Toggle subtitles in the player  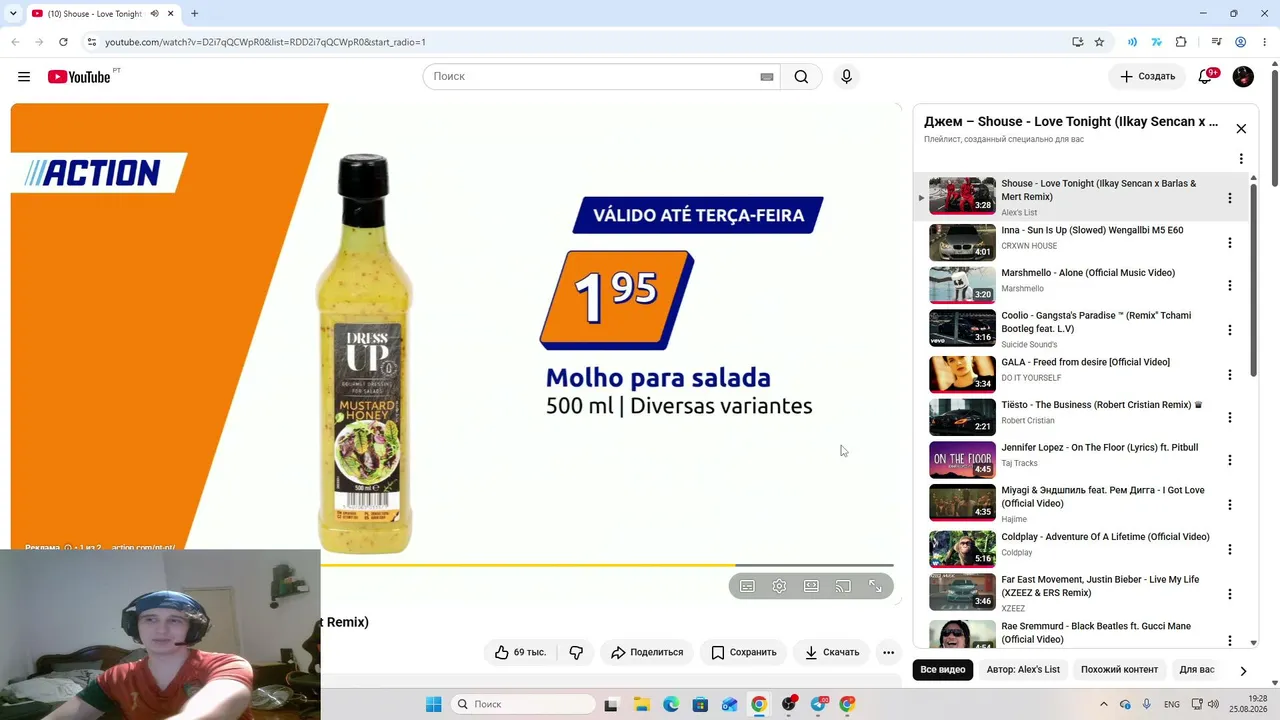(x=747, y=587)
